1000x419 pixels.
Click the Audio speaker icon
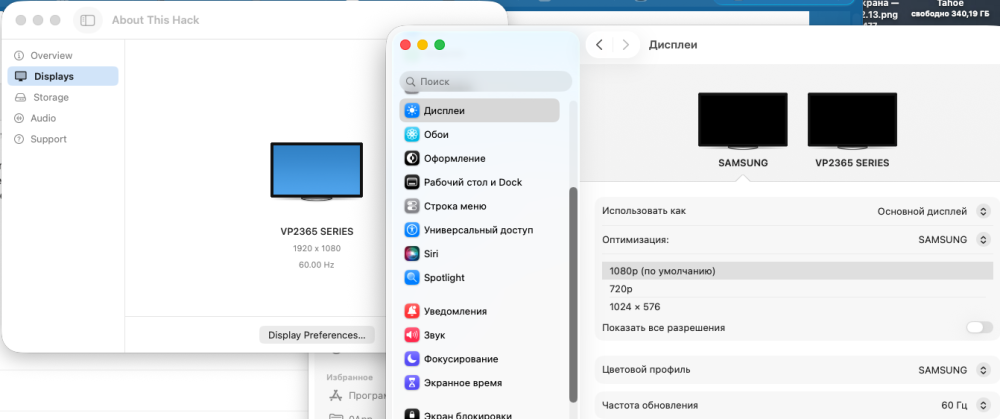[x=19, y=118]
